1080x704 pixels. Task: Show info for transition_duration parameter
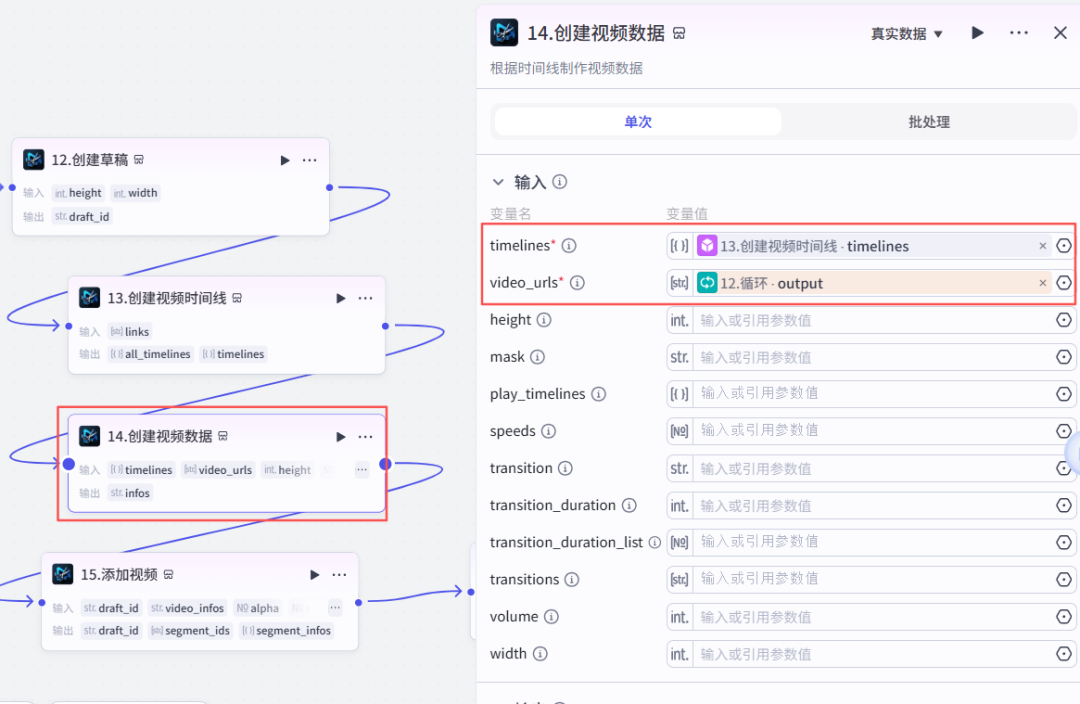point(629,506)
